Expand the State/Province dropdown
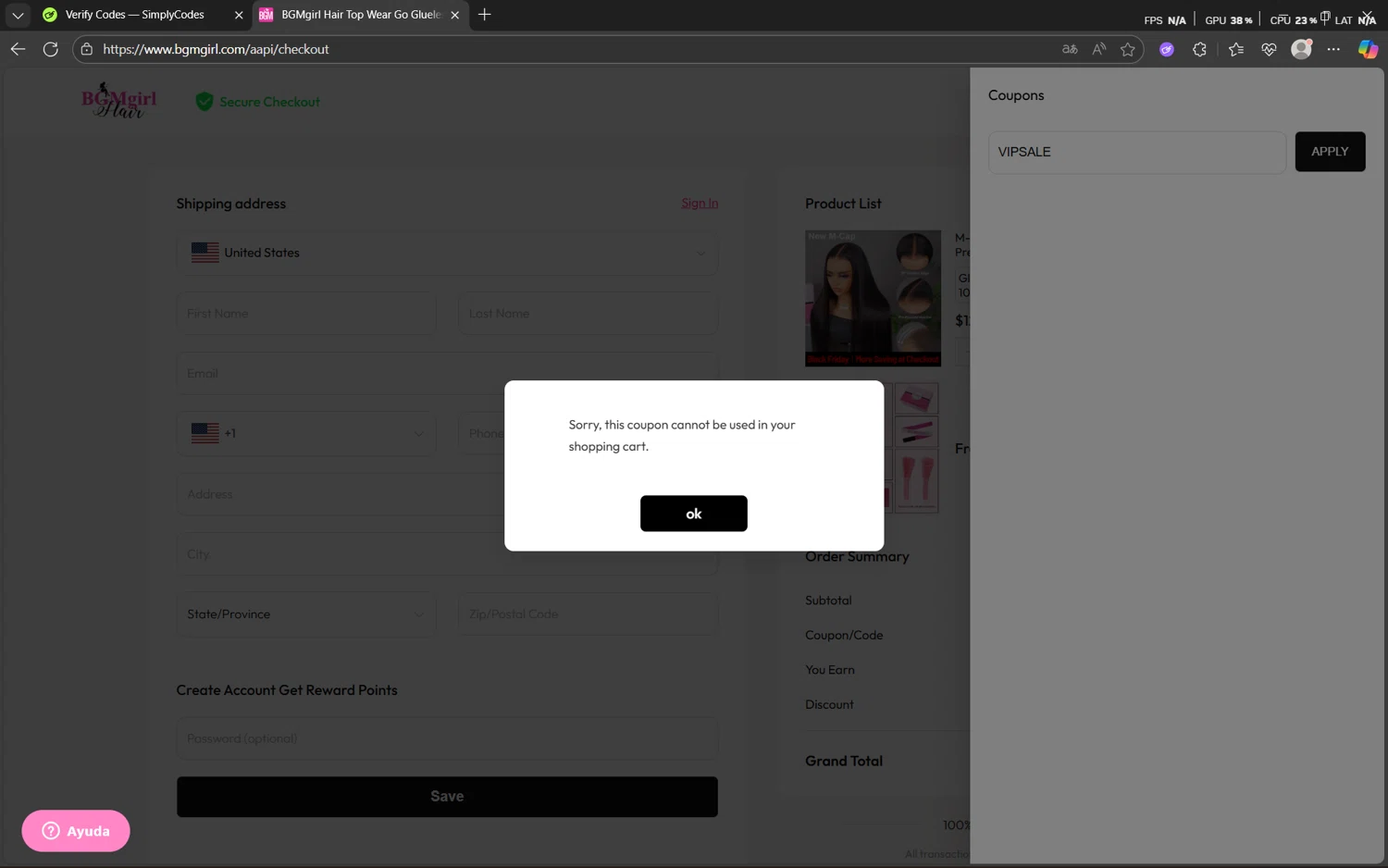The width and height of the screenshot is (1388, 868). click(x=306, y=614)
